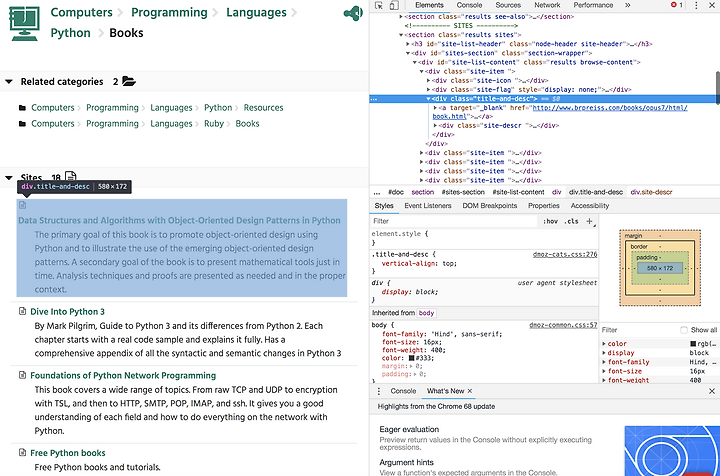
Task: Select the Styles tab
Action: (x=384, y=206)
